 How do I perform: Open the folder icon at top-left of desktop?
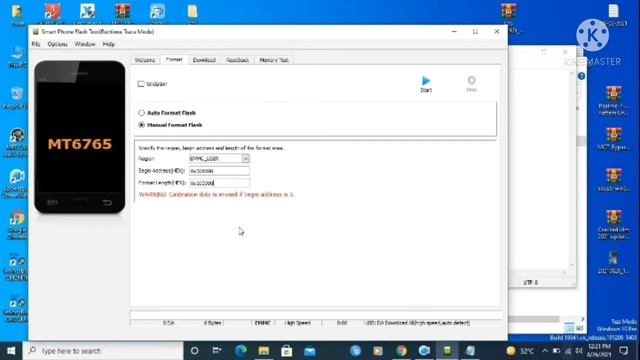coord(17,14)
